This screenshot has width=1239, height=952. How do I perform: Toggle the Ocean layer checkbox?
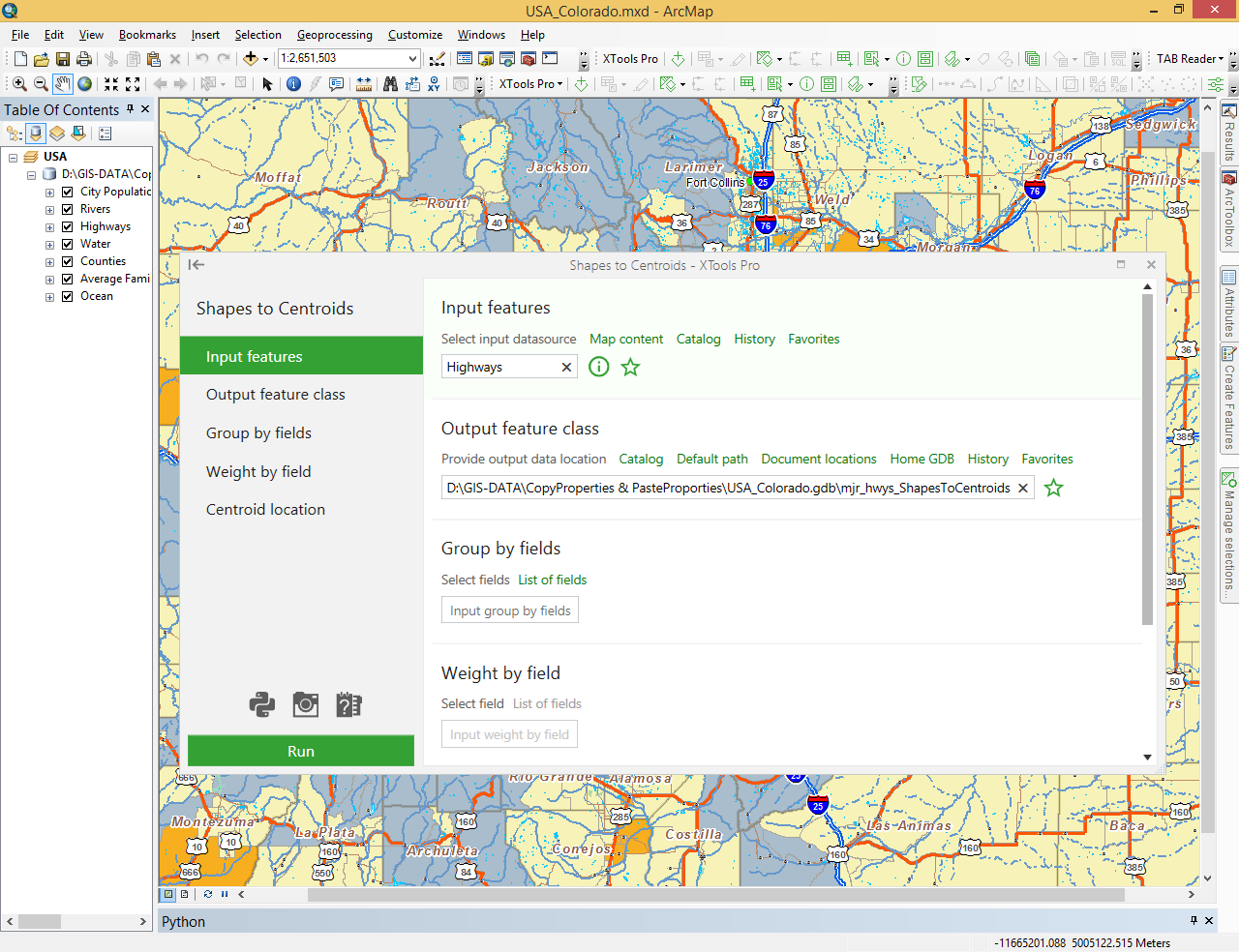(x=68, y=296)
